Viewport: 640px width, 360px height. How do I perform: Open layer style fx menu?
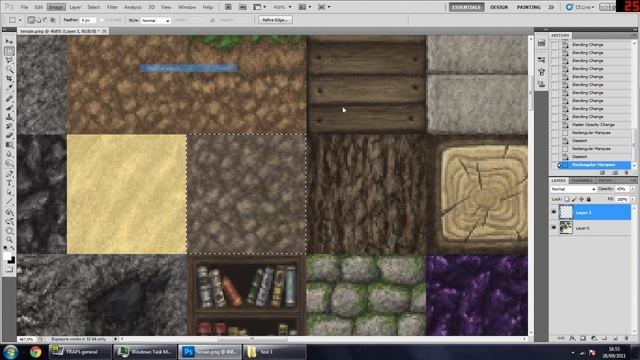tap(572, 338)
